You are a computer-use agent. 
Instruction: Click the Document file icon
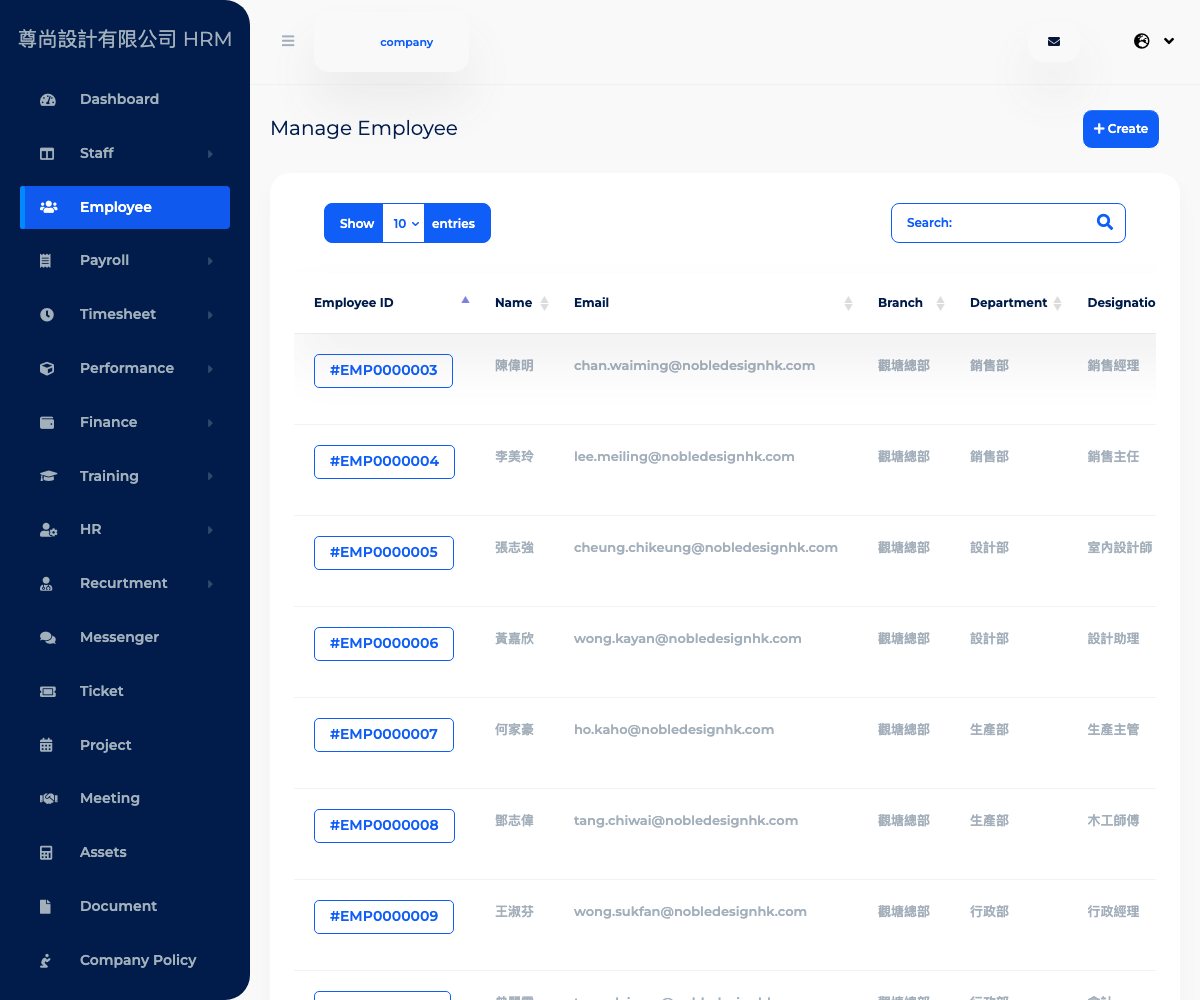click(x=45, y=907)
